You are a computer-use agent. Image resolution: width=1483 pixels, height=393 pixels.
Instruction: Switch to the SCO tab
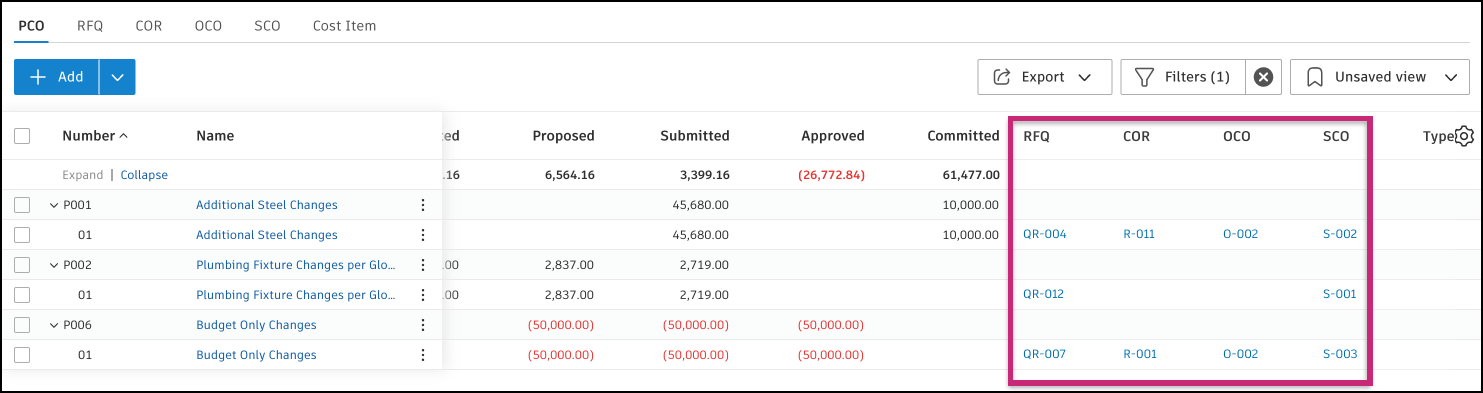coord(267,26)
